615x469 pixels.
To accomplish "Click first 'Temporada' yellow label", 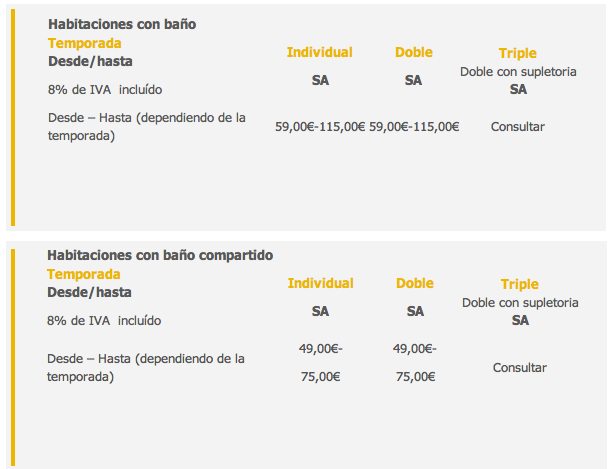I will pos(85,43).
